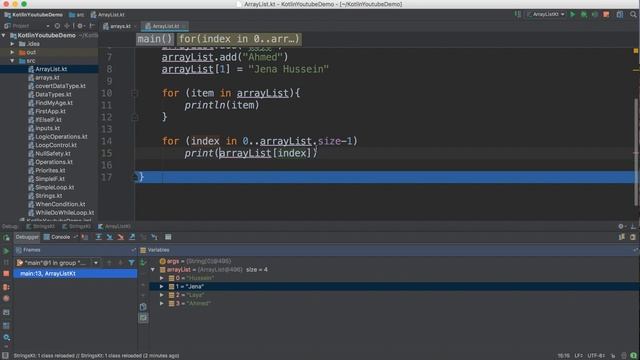The height and width of the screenshot is (360, 640).
Task: Open FindMyAge.kt in the project tree
Action: 53,103
